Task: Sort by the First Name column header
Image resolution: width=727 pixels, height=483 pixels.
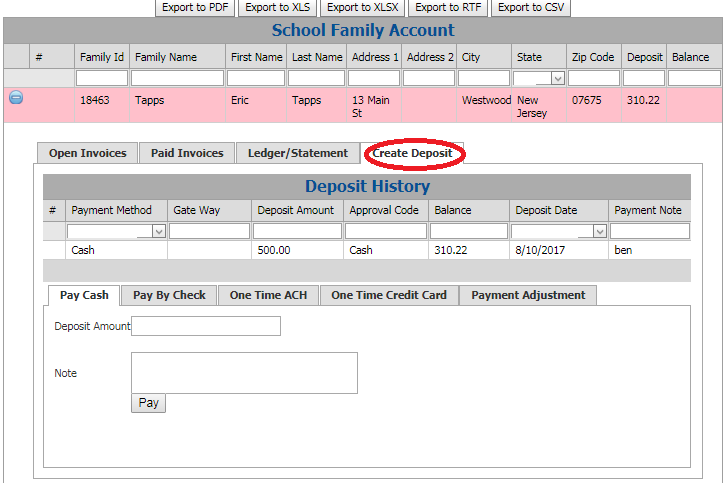Action: click(256, 57)
